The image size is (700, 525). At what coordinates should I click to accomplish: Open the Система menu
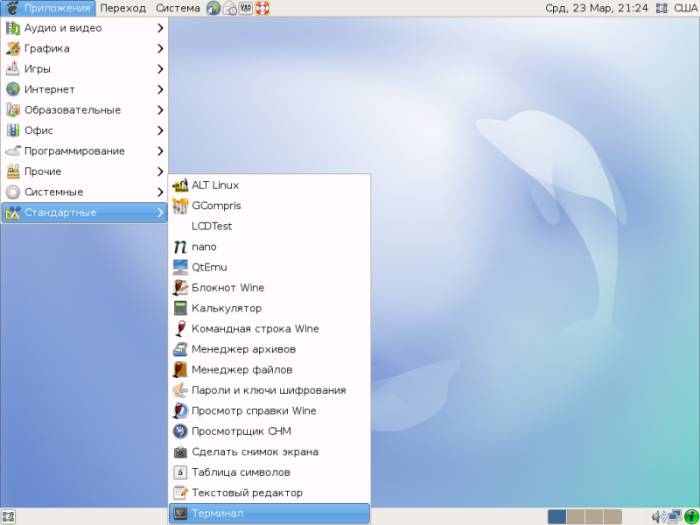178,8
